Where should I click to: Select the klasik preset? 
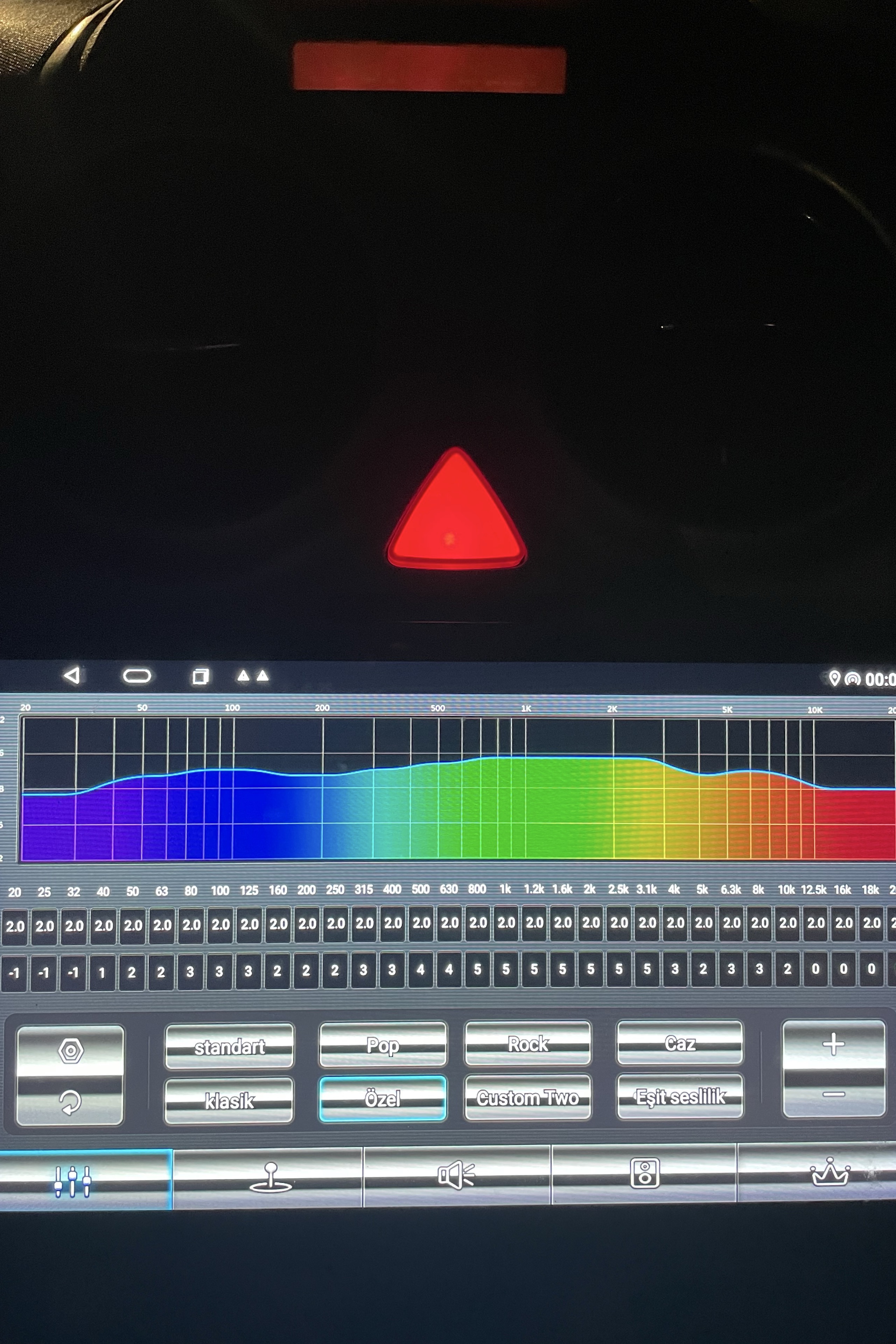click(229, 1100)
